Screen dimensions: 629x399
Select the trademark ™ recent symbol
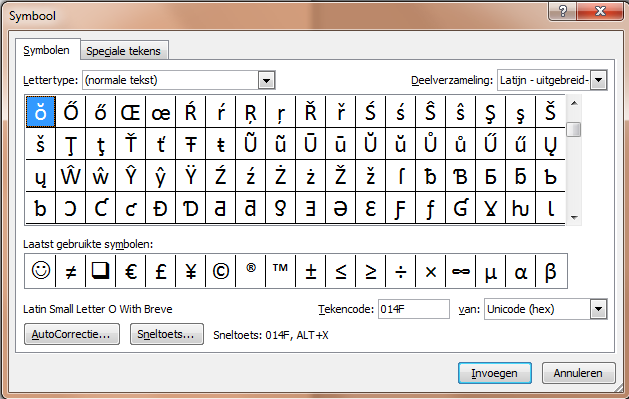280,271
